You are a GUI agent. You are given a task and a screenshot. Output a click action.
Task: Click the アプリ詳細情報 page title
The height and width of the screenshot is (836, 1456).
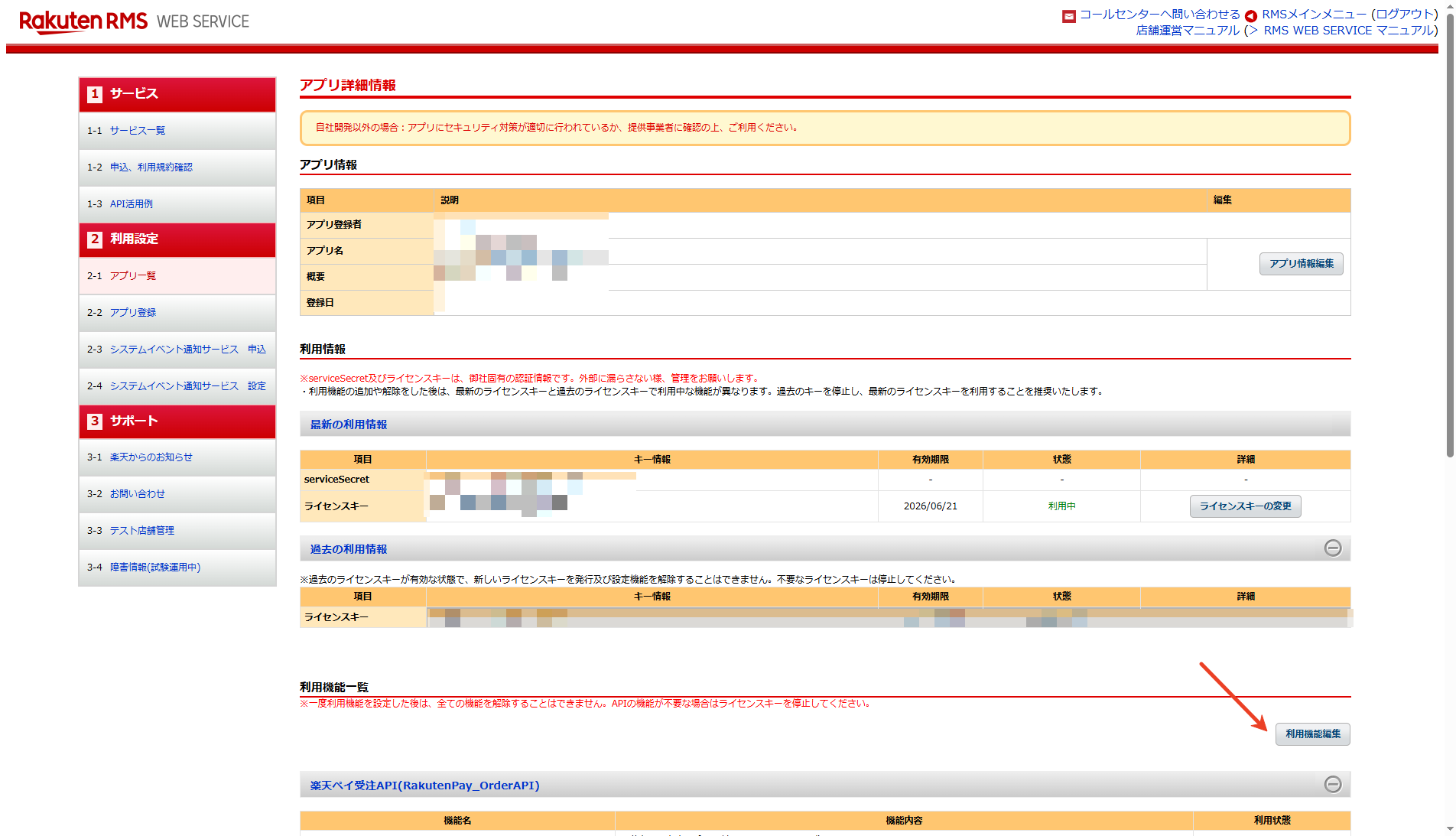[x=348, y=85]
